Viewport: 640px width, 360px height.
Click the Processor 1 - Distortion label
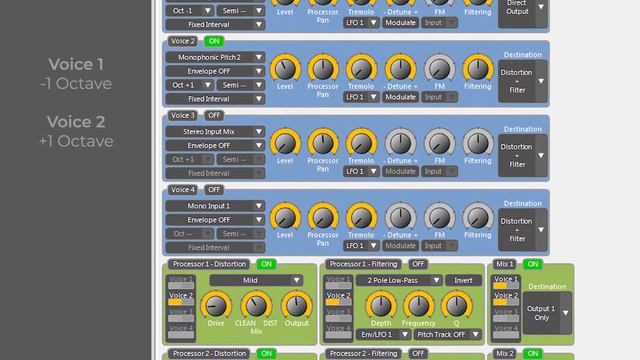click(x=209, y=264)
